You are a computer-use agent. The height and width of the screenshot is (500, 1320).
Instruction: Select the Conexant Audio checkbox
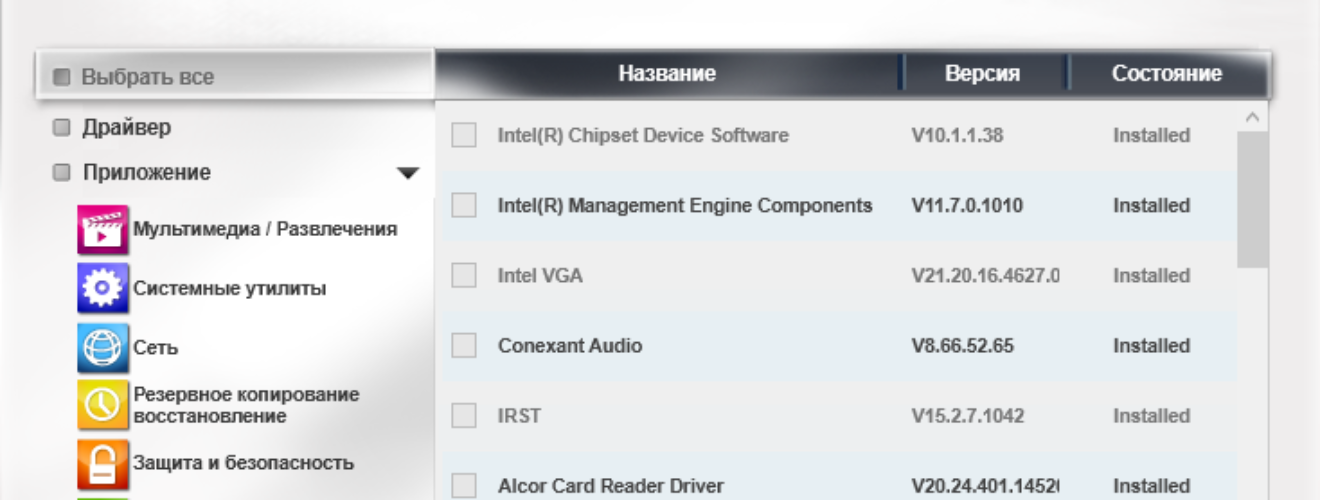pyautogui.click(x=463, y=346)
